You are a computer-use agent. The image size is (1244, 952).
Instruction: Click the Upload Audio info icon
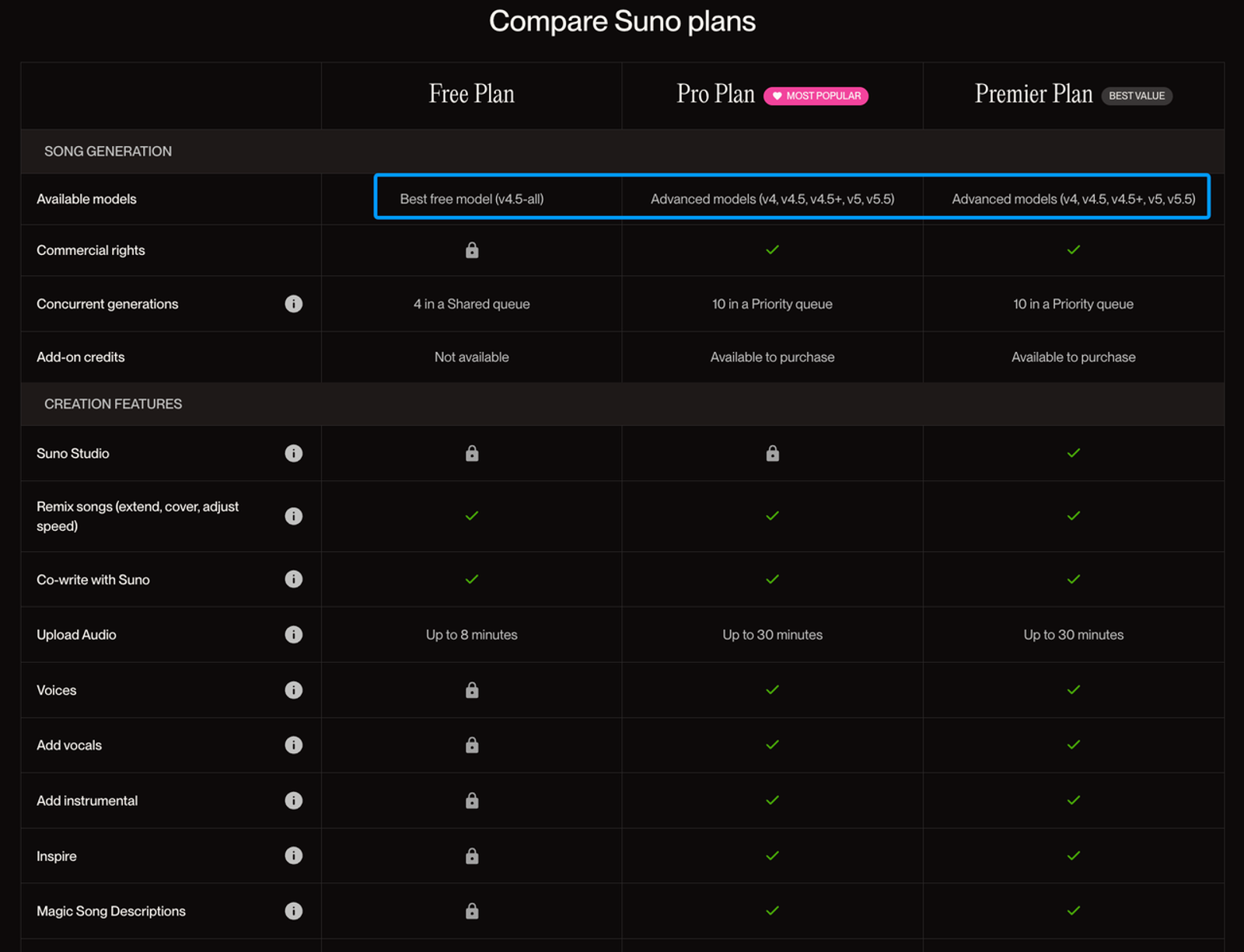click(293, 634)
